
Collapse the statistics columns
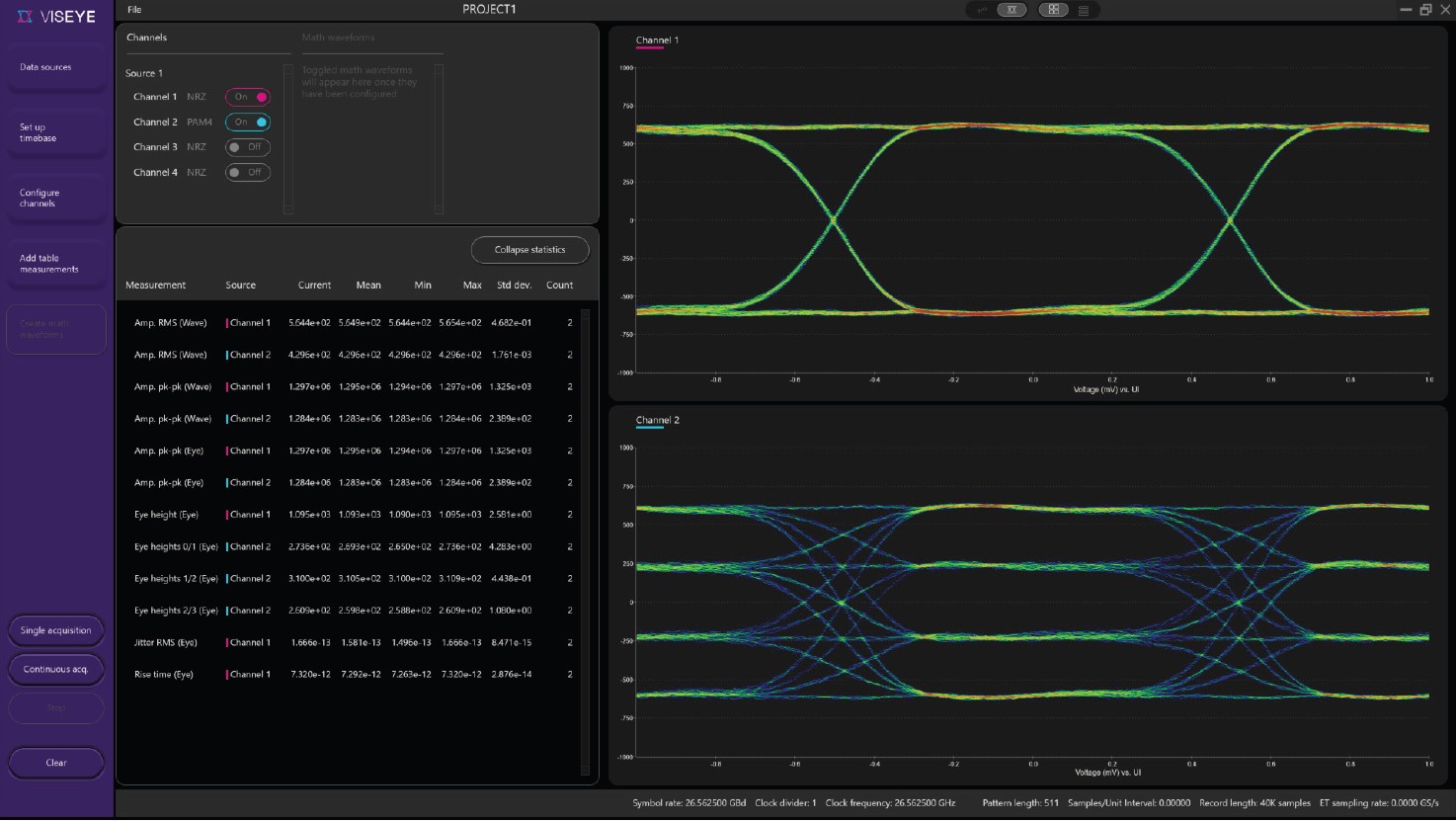(x=529, y=250)
